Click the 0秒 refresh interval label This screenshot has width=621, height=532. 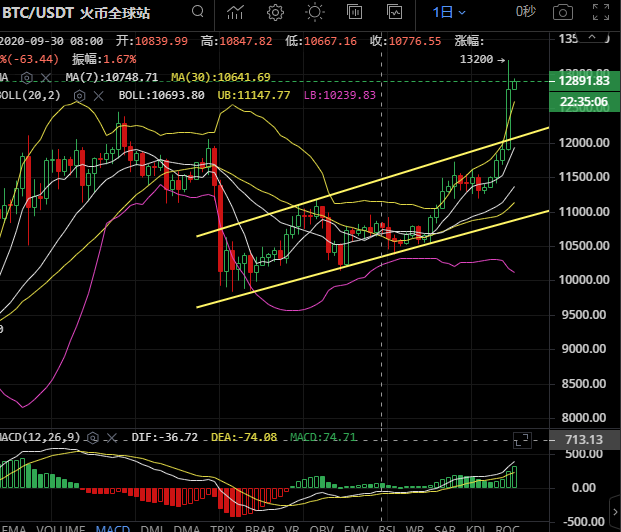click(x=526, y=12)
